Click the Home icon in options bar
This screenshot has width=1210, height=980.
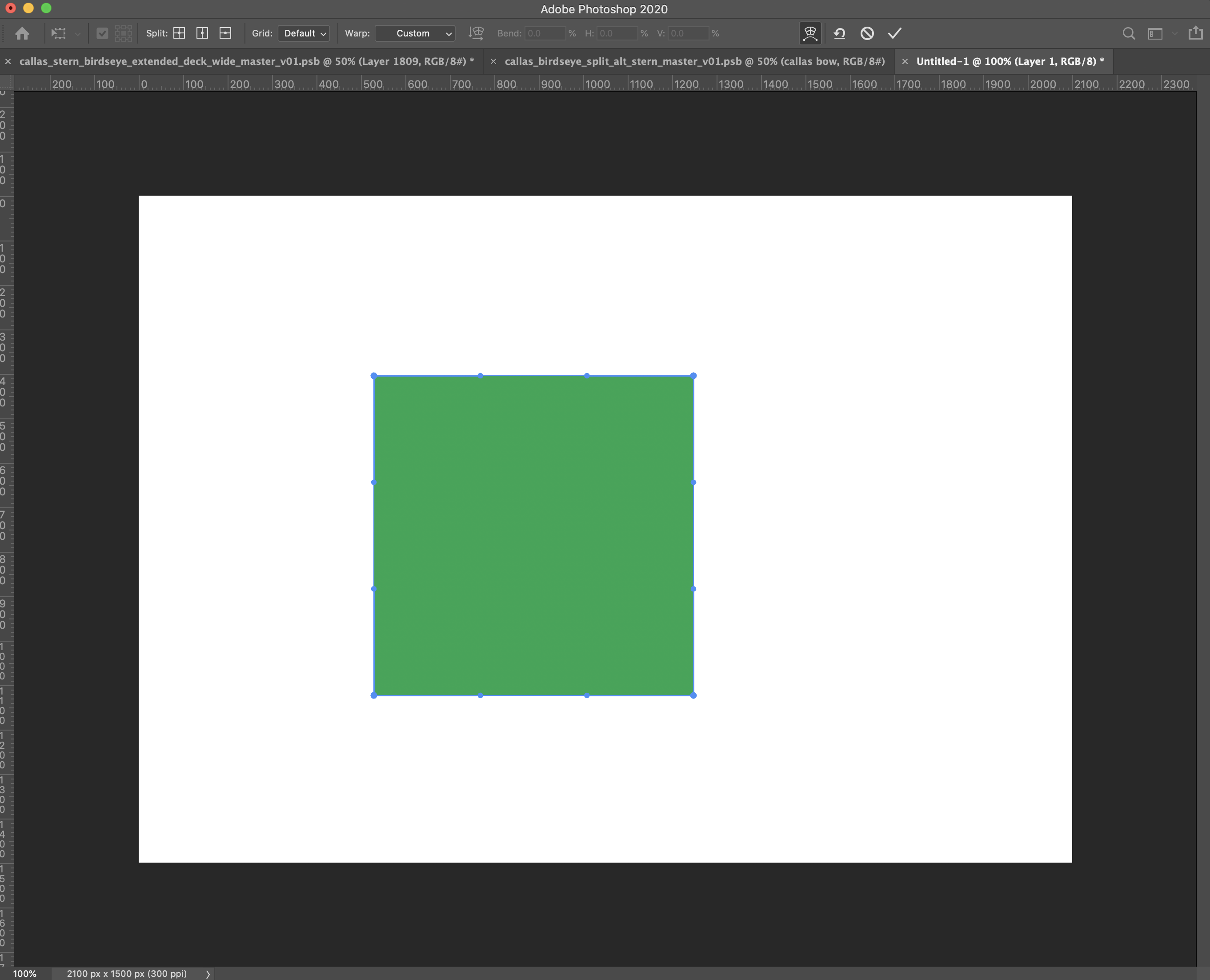22,33
